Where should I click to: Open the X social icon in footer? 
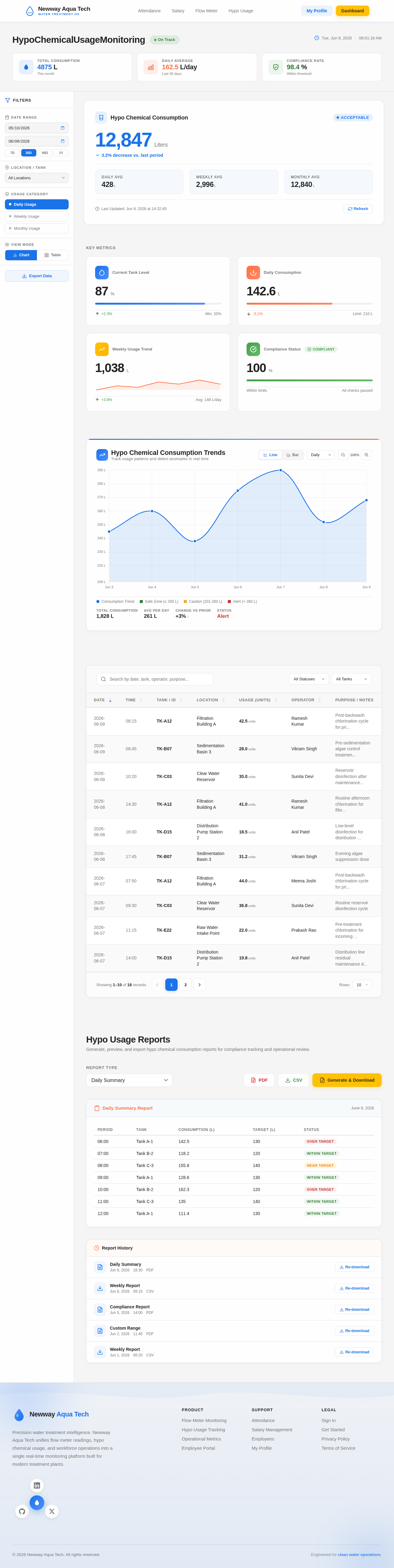pos(52,1511)
